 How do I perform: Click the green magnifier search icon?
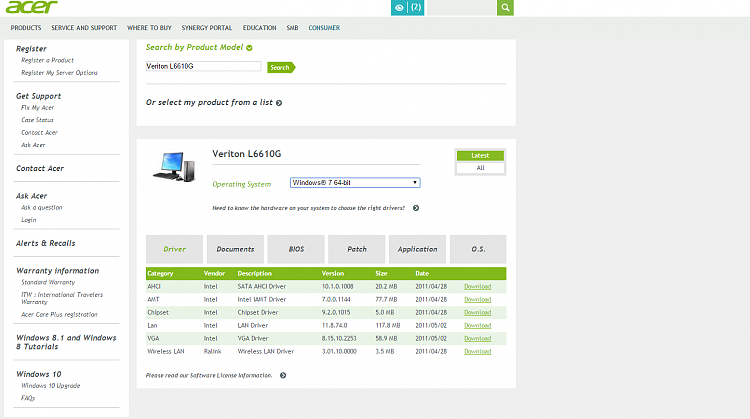[x=505, y=8]
